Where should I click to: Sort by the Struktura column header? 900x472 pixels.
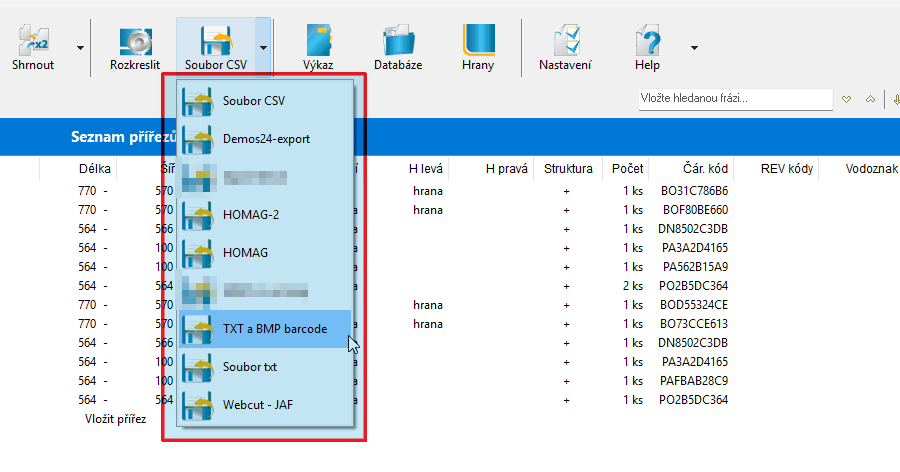[x=568, y=169]
